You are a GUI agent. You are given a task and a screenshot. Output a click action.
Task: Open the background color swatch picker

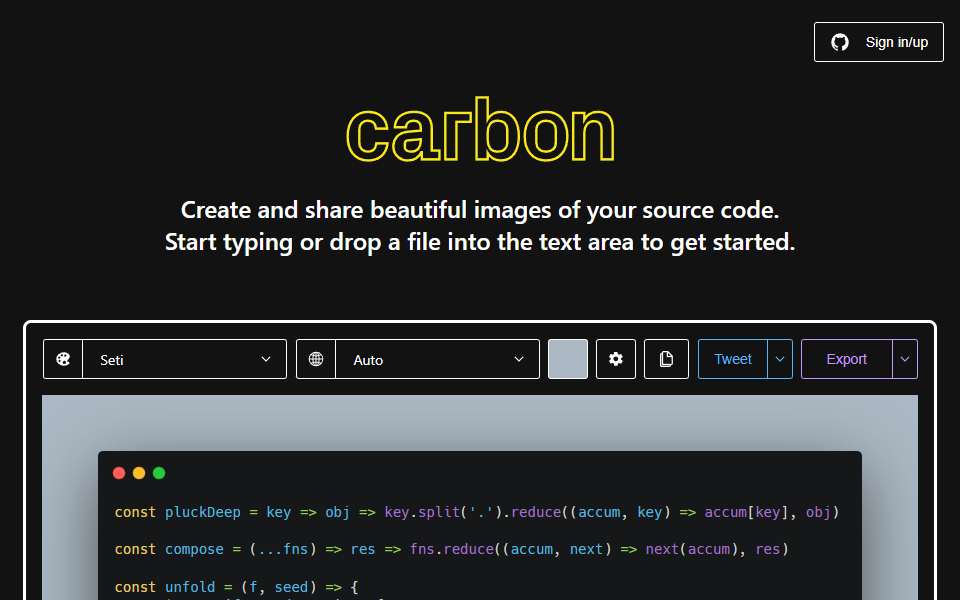click(x=568, y=359)
